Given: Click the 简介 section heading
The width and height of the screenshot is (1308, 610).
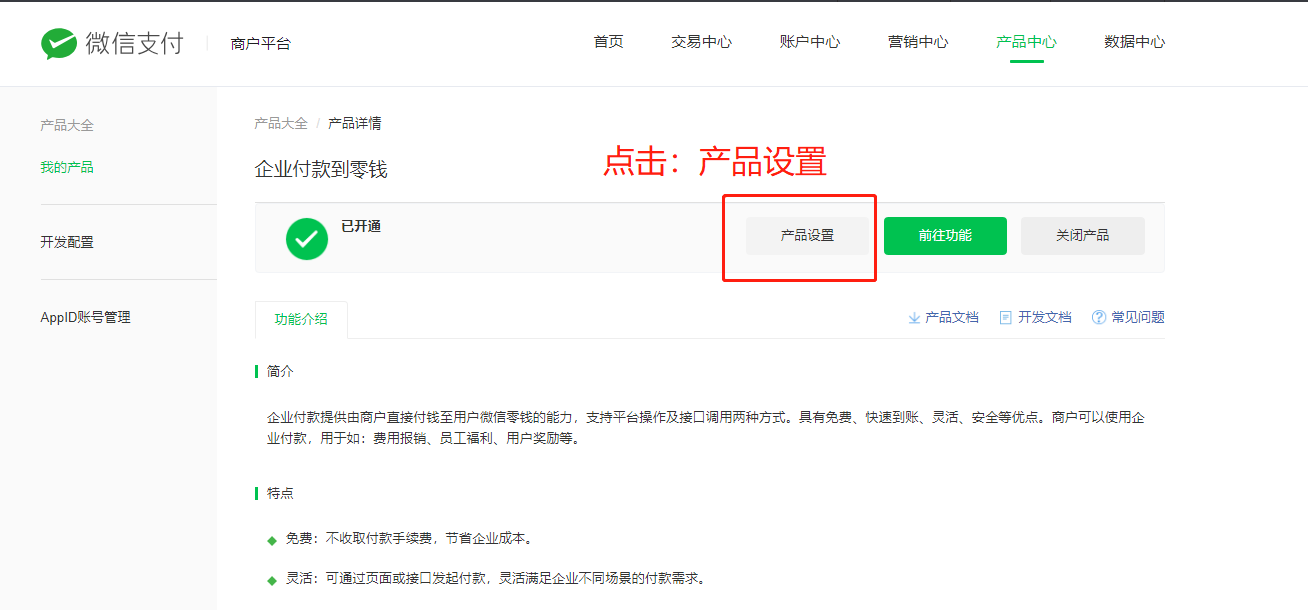Looking at the screenshot, I should click(280, 372).
